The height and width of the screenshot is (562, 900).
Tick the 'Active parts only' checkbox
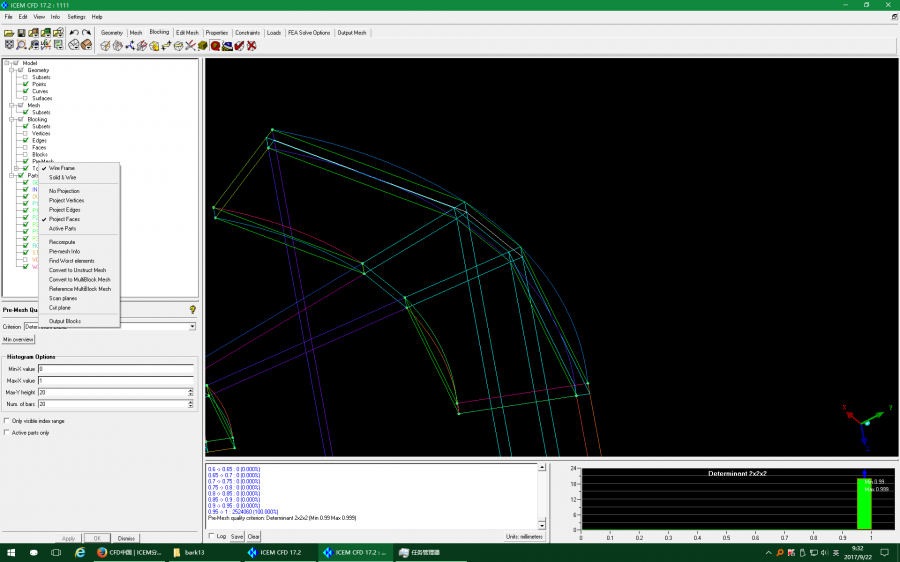(x=8, y=433)
